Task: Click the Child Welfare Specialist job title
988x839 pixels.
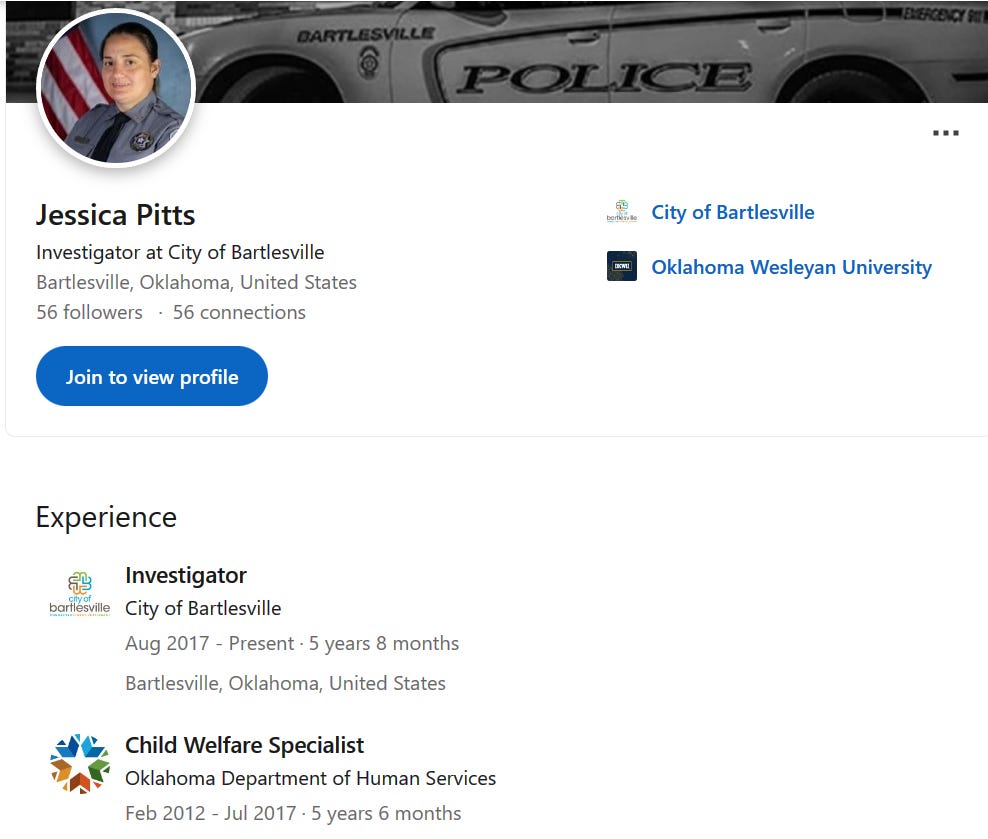Action: [x=244, y=745]
